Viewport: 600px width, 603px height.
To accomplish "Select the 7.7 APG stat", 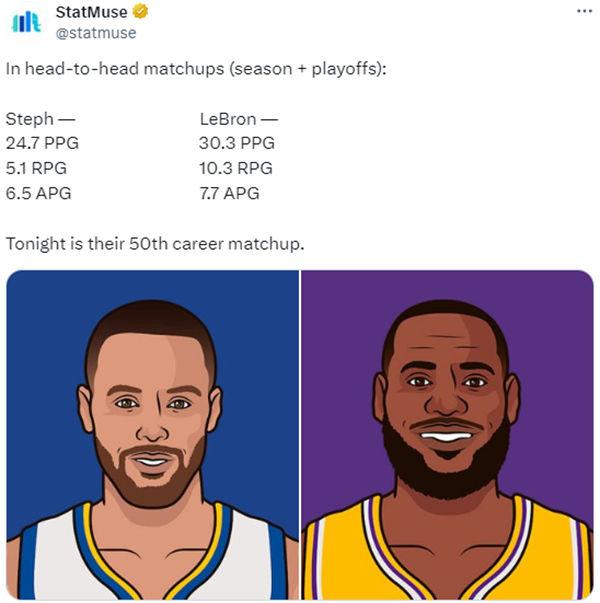I will point(230,193).
